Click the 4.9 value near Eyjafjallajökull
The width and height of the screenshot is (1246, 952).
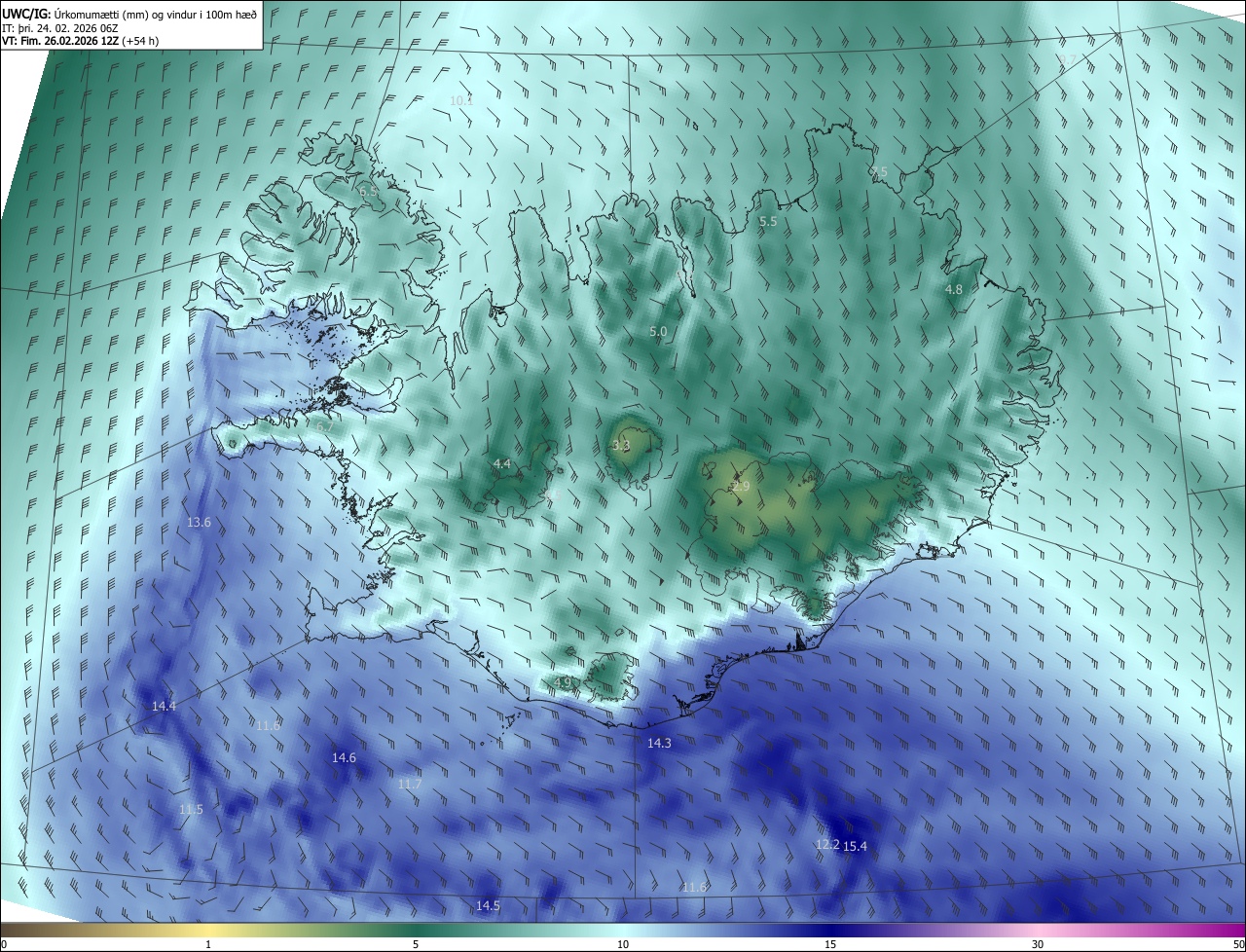tap(563, 682)
